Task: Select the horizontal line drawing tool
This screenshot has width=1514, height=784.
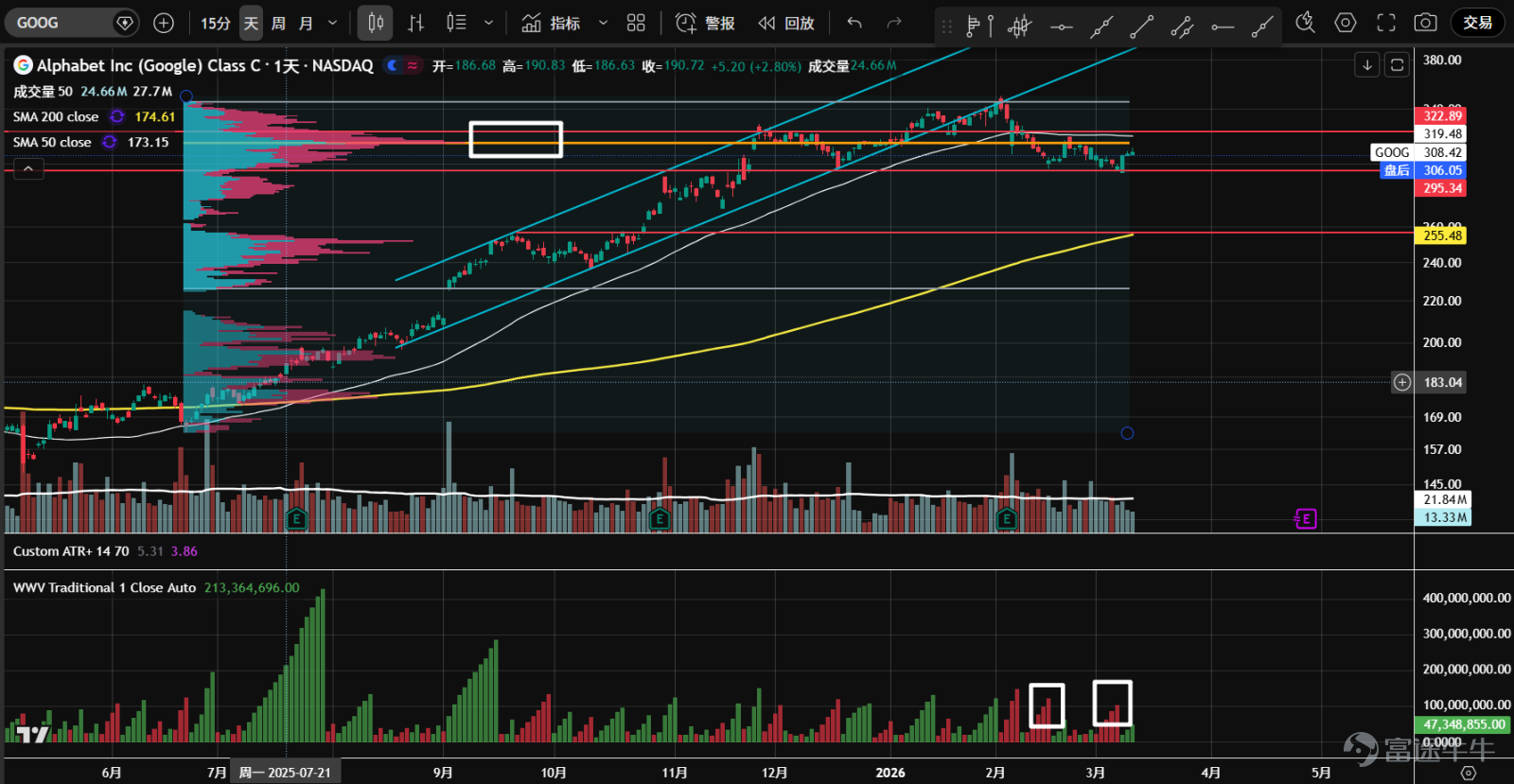Action: pyautogui.click(x=1061, y=26)
